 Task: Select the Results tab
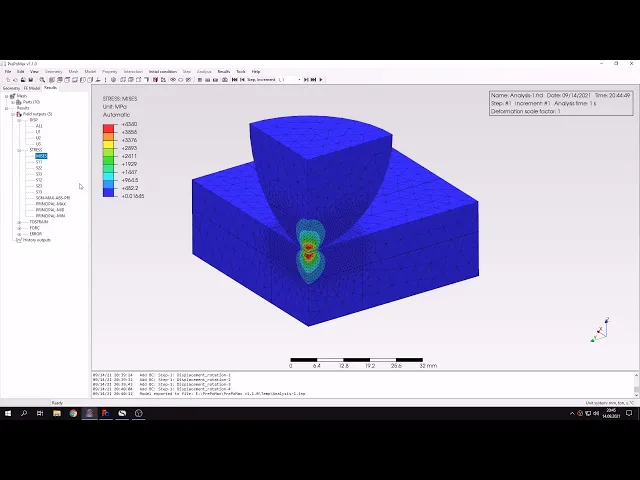tap(51, 88)
